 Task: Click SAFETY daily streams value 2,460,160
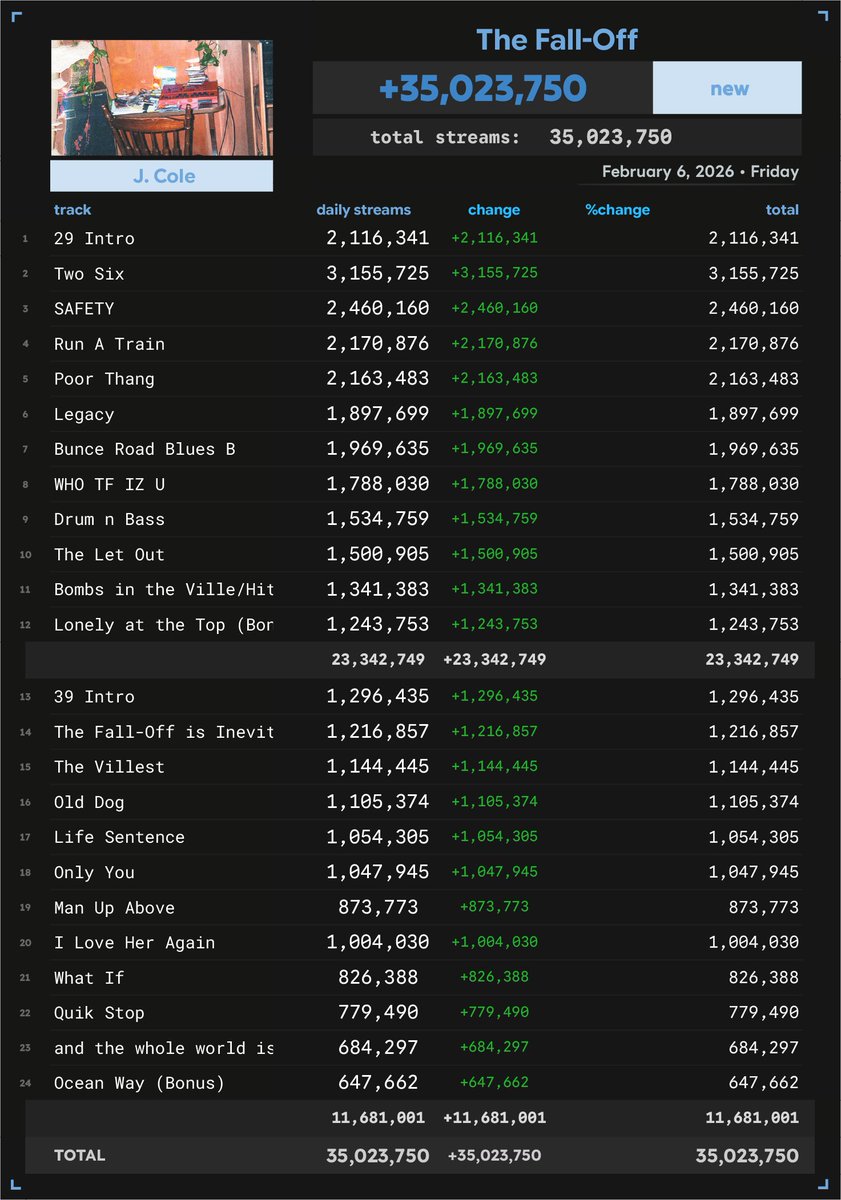pyautogui.click(x=378, y=308)
